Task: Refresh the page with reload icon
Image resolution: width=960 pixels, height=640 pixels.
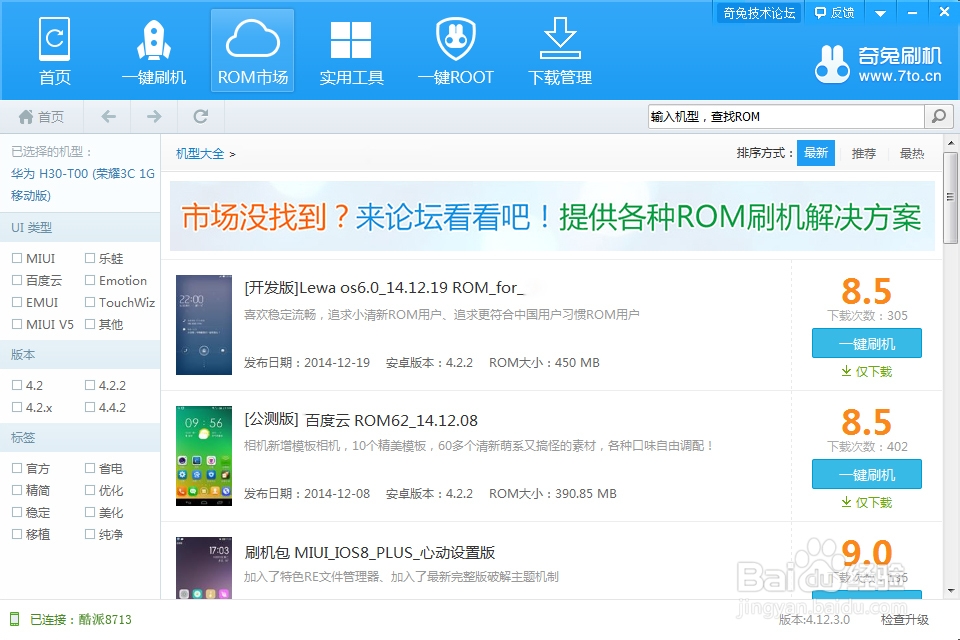Action: (201, 116)
